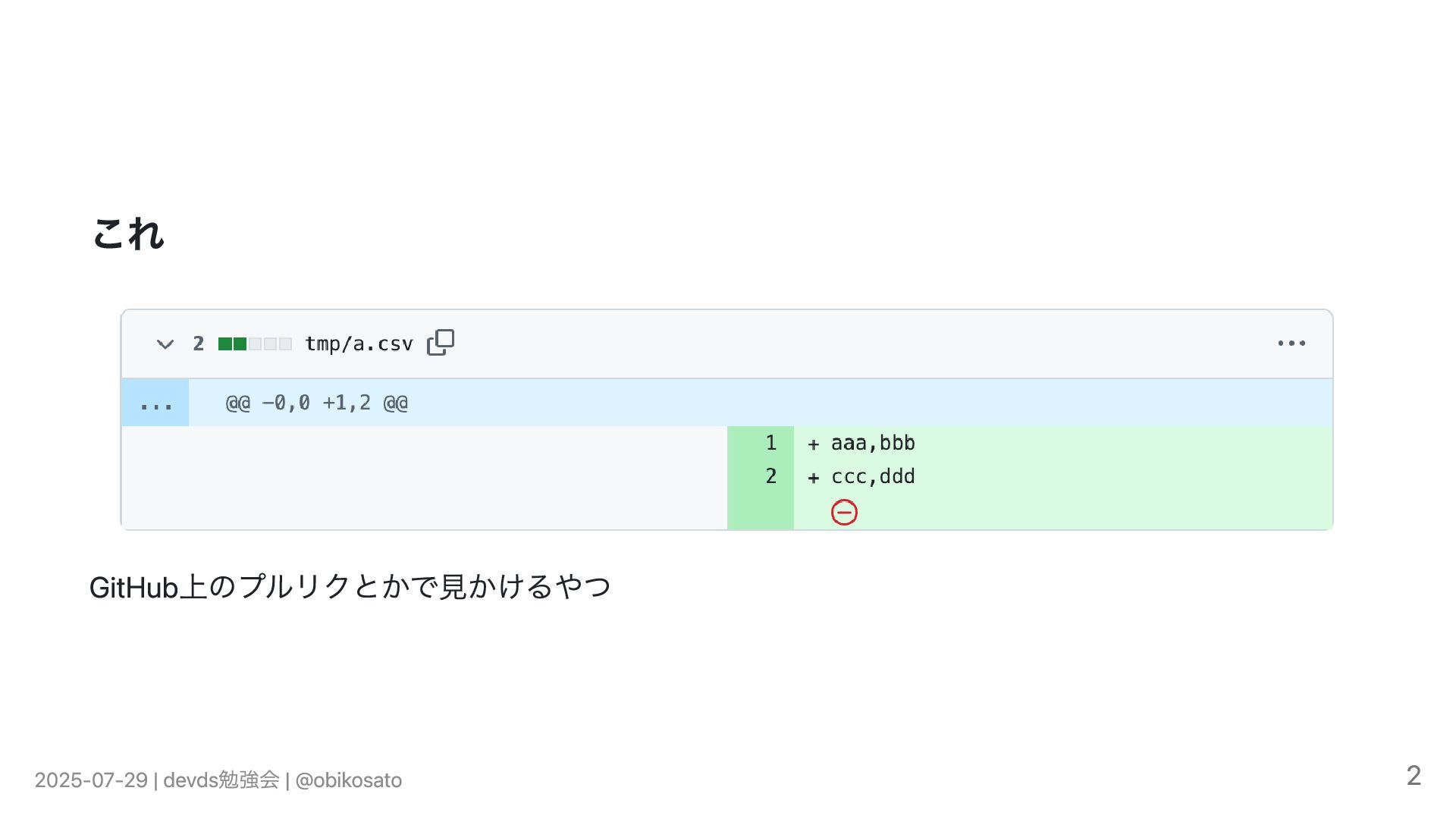The image size is (1456, 819).
Task: Click the plus marker before ccc,ddd
Action: [x=813, y=478]
